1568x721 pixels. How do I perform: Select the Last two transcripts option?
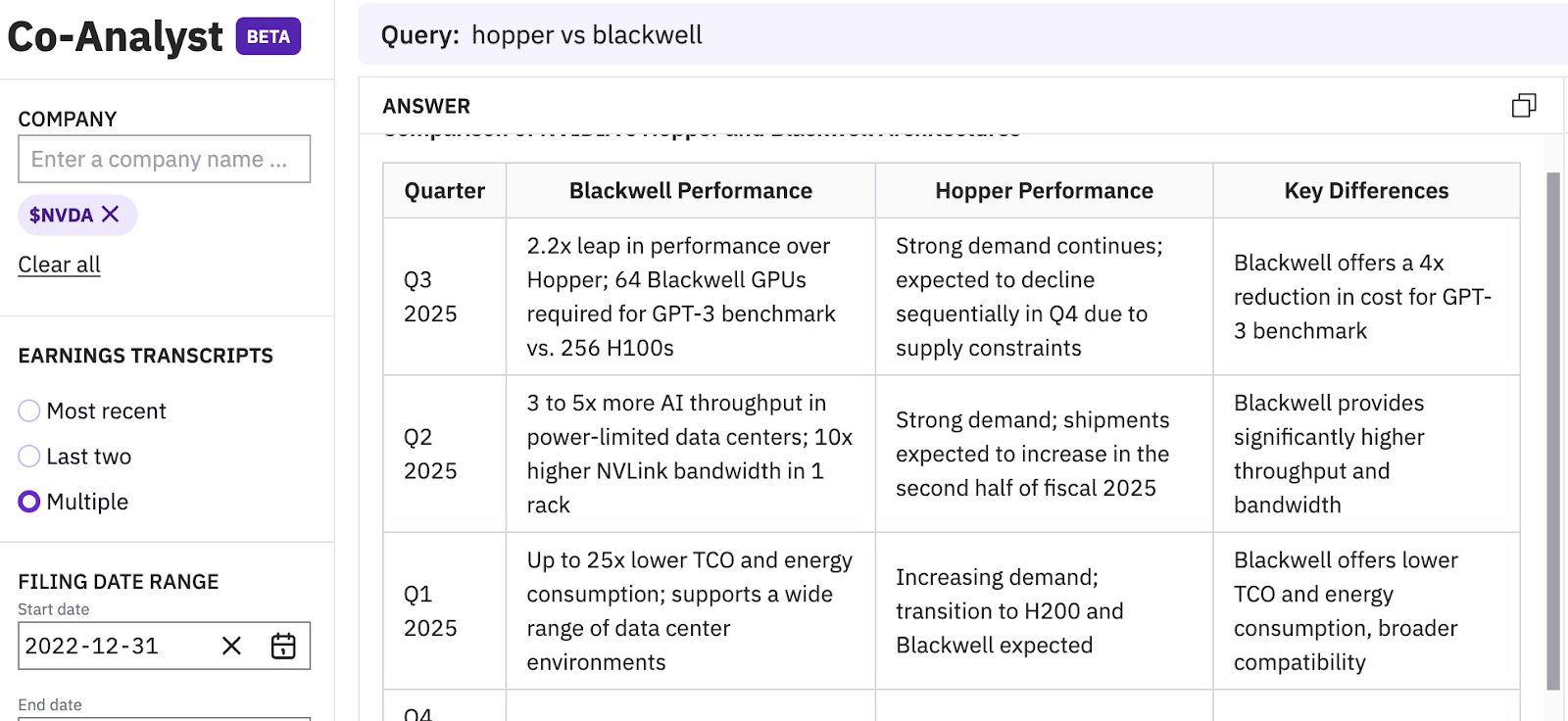(29, 457)
